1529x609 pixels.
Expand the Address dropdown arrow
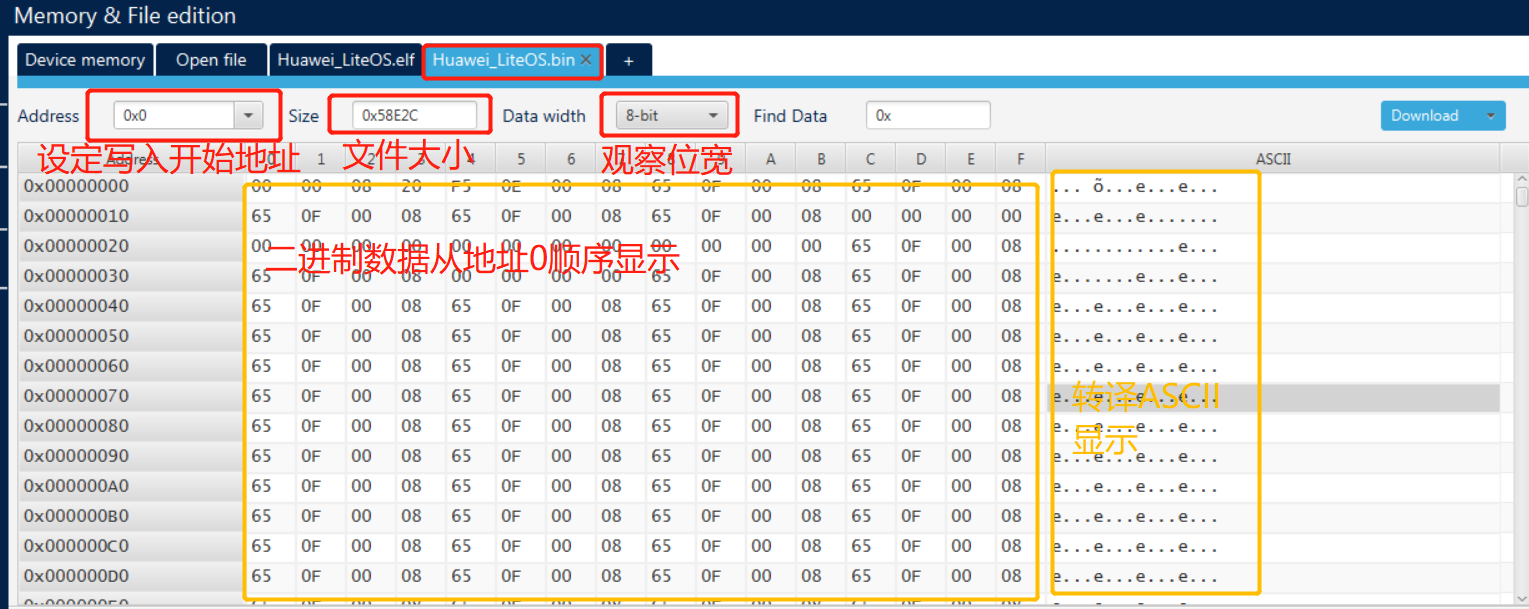248,116
